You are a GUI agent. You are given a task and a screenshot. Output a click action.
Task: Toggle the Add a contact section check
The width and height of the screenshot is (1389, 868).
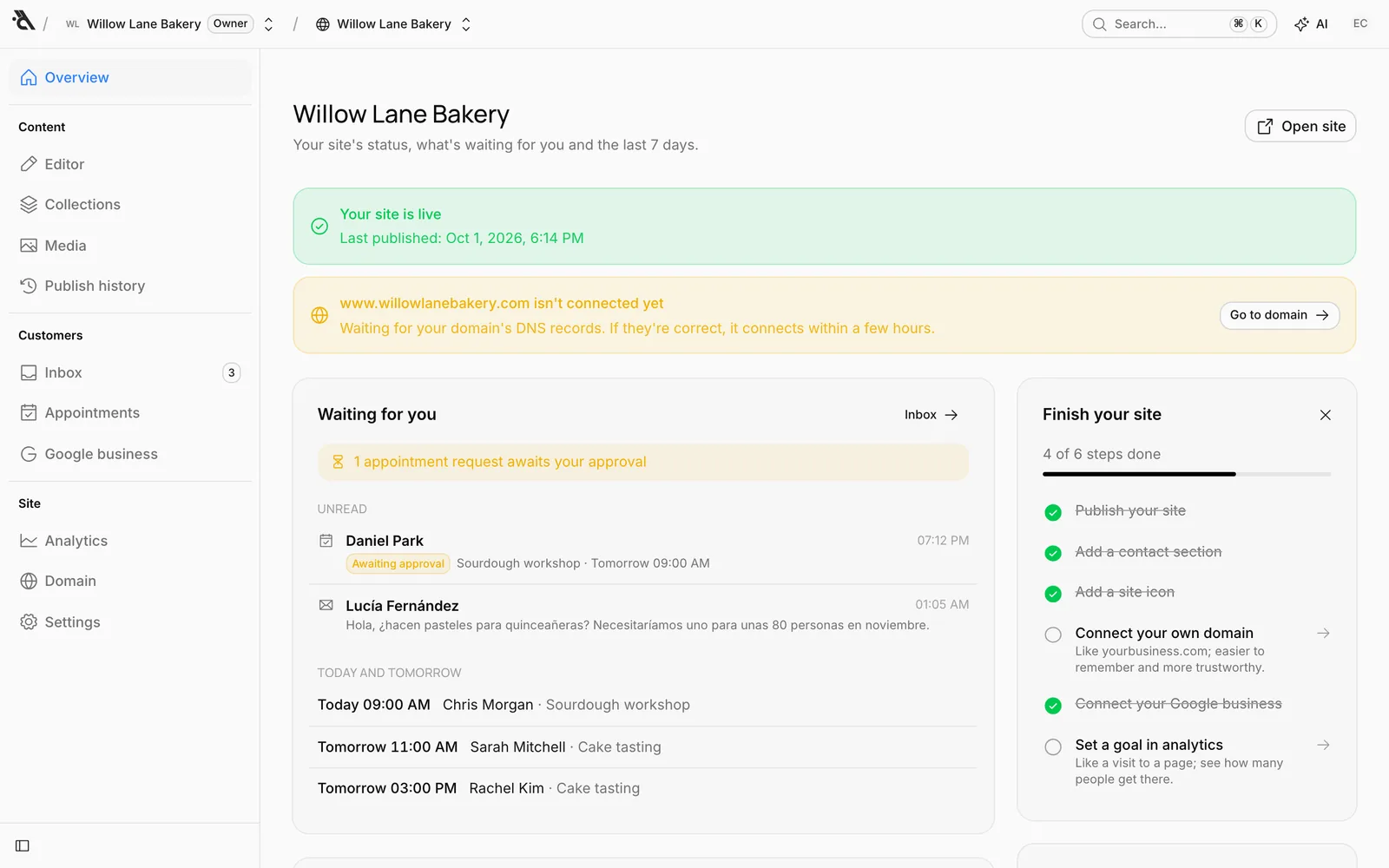click(1053, 553)
